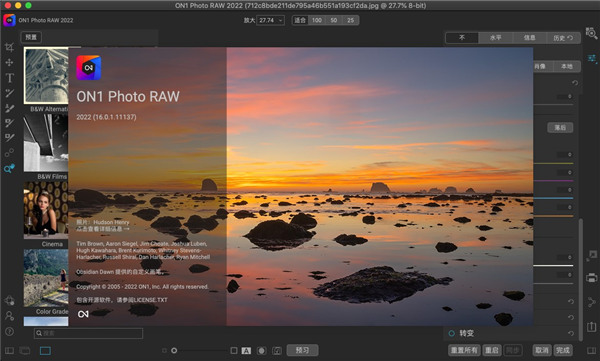Click the 预习 preview button

coord(302,350)
